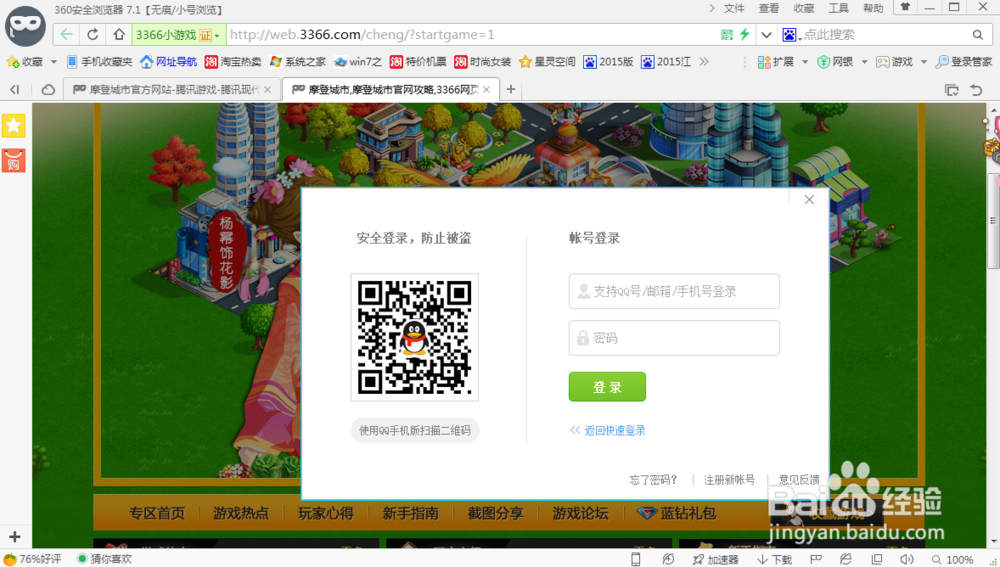Open 系统之家 bookmark
The width and height of the screenshot is (1000, 567).
298,61
